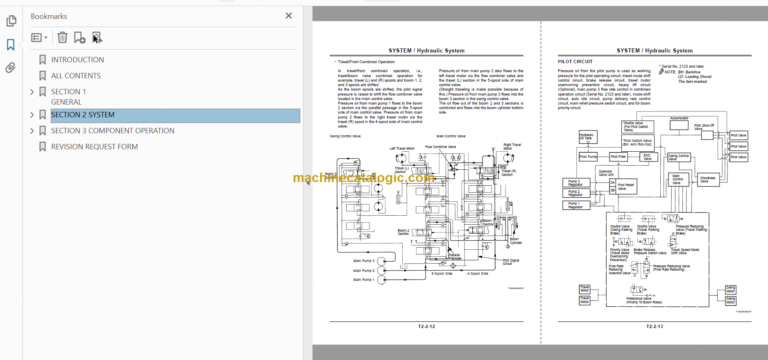Click the 'Main Pump 1' label in diagram
768x360 pixels.
364,280
